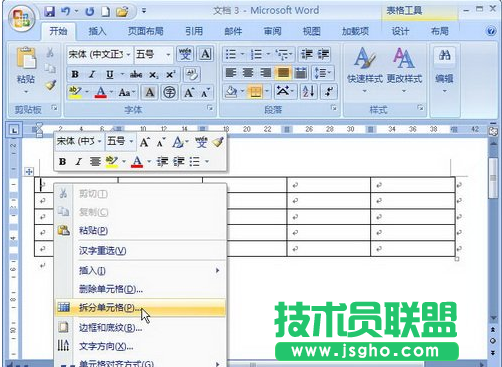Open Word help question mark
Image resolution: width=502 pixels, height=367 pixels.
tap(491, 31)
